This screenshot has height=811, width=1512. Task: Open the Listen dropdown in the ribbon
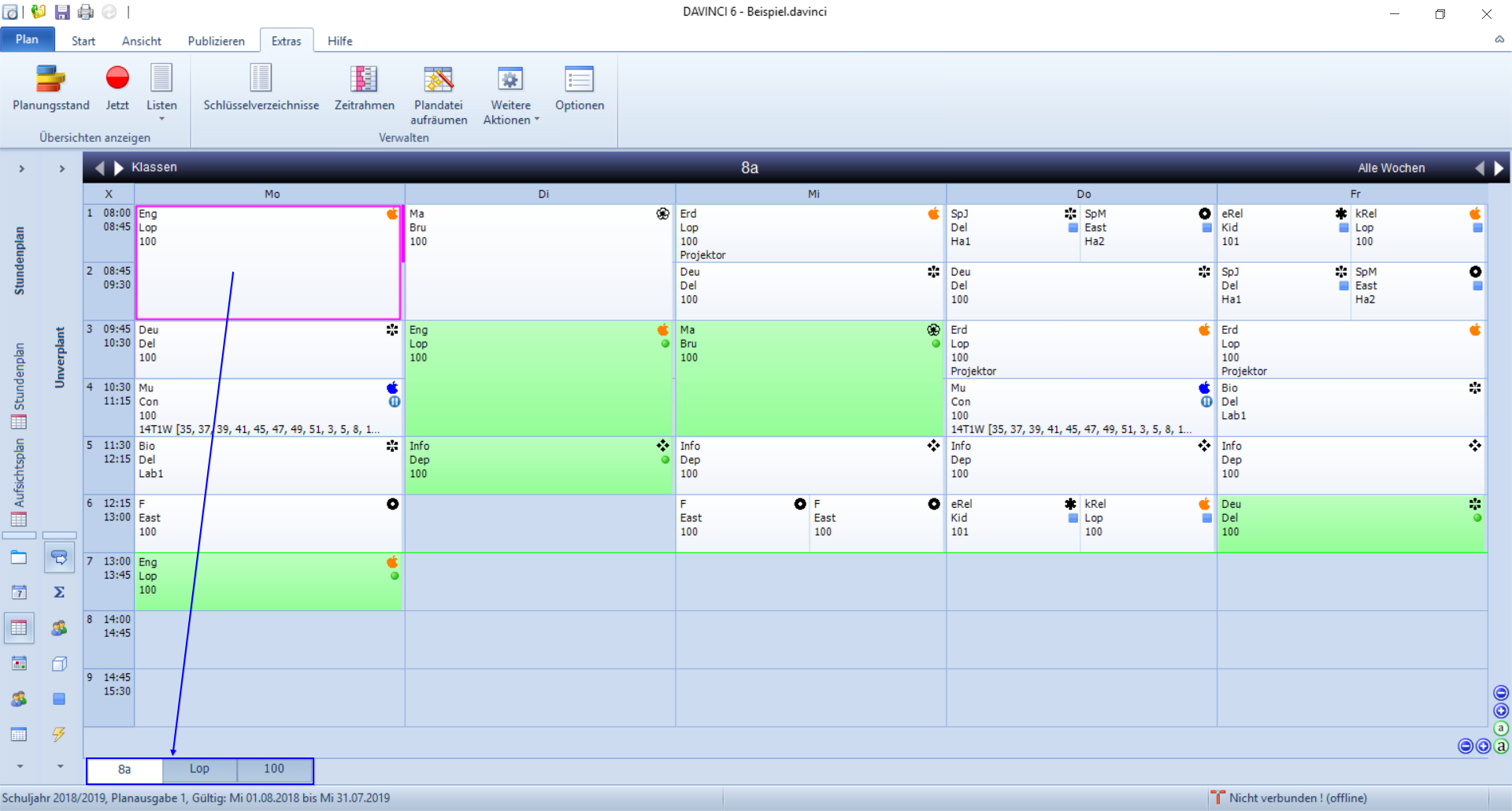(x=161, y=93)
